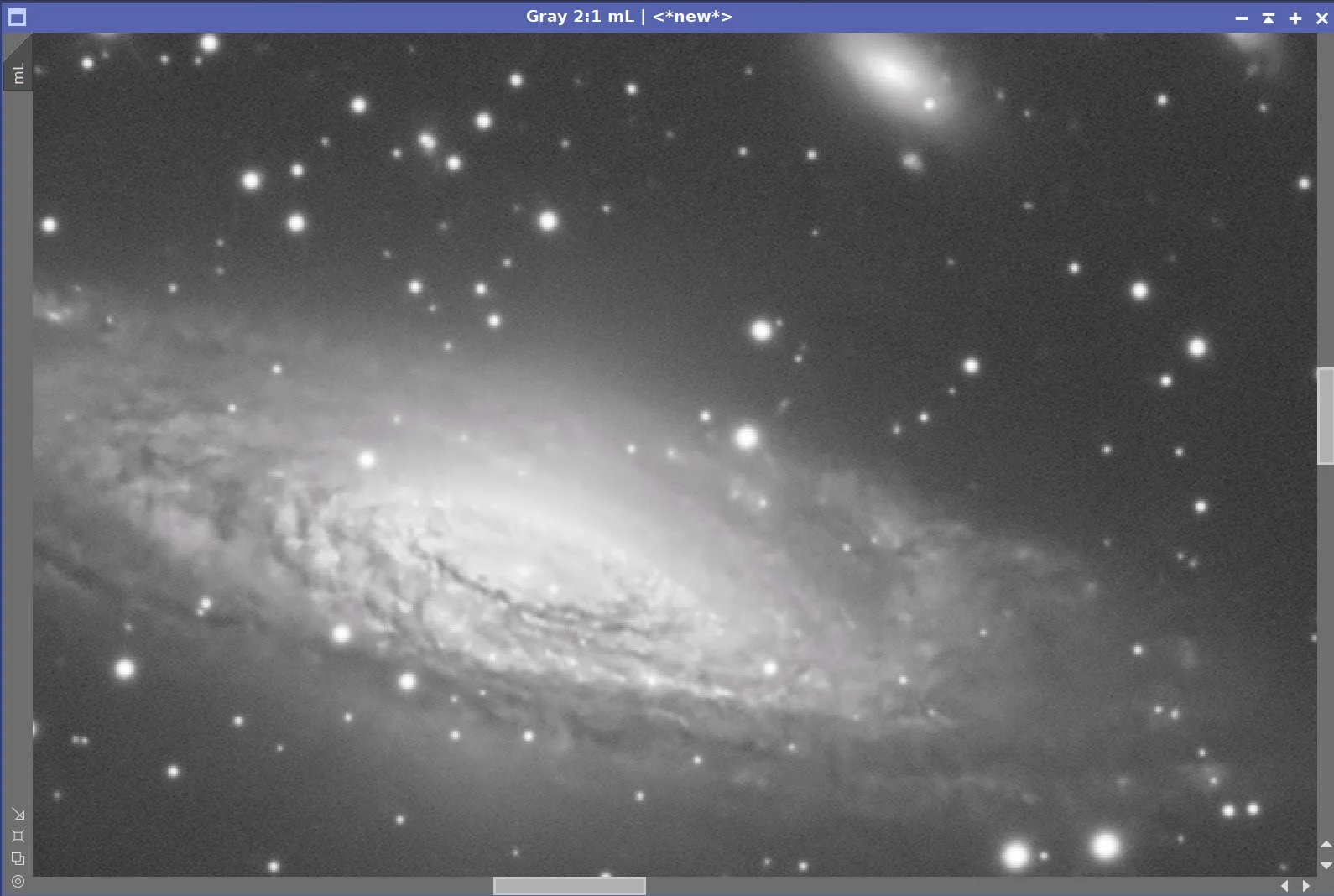Click the overlapping squares icon
Viewport: 1334px width, 896px height.
(18, 858)
